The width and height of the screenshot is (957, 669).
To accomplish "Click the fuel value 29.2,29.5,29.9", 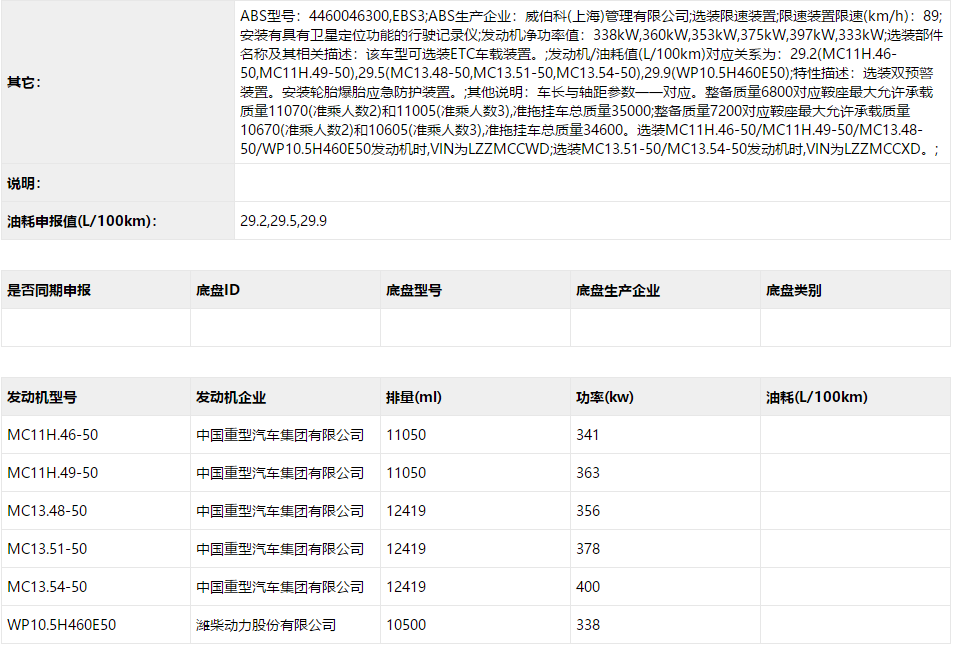I will (x=290, y=220).
